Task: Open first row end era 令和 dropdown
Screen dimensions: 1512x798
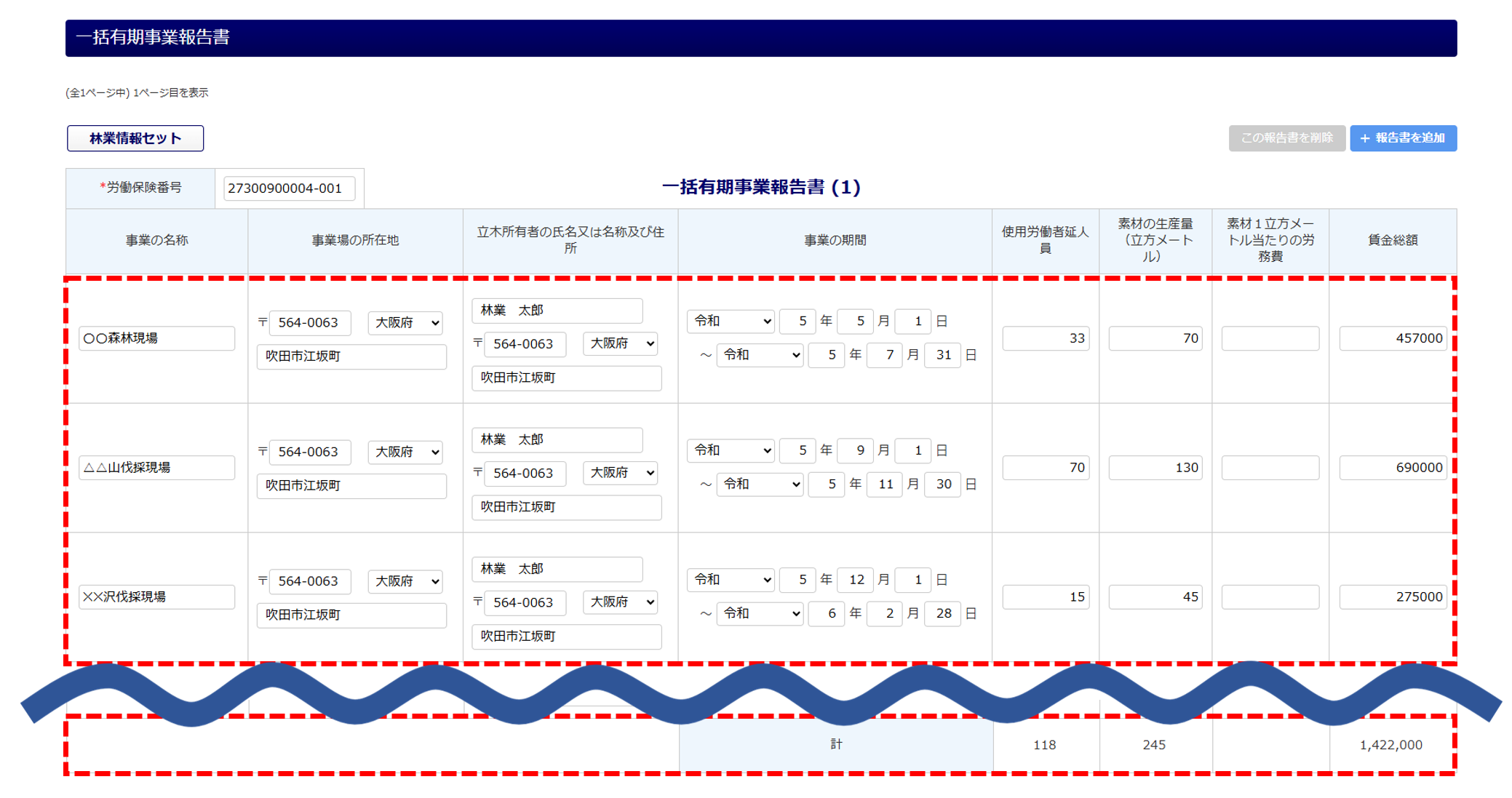Action: [760, 355]
